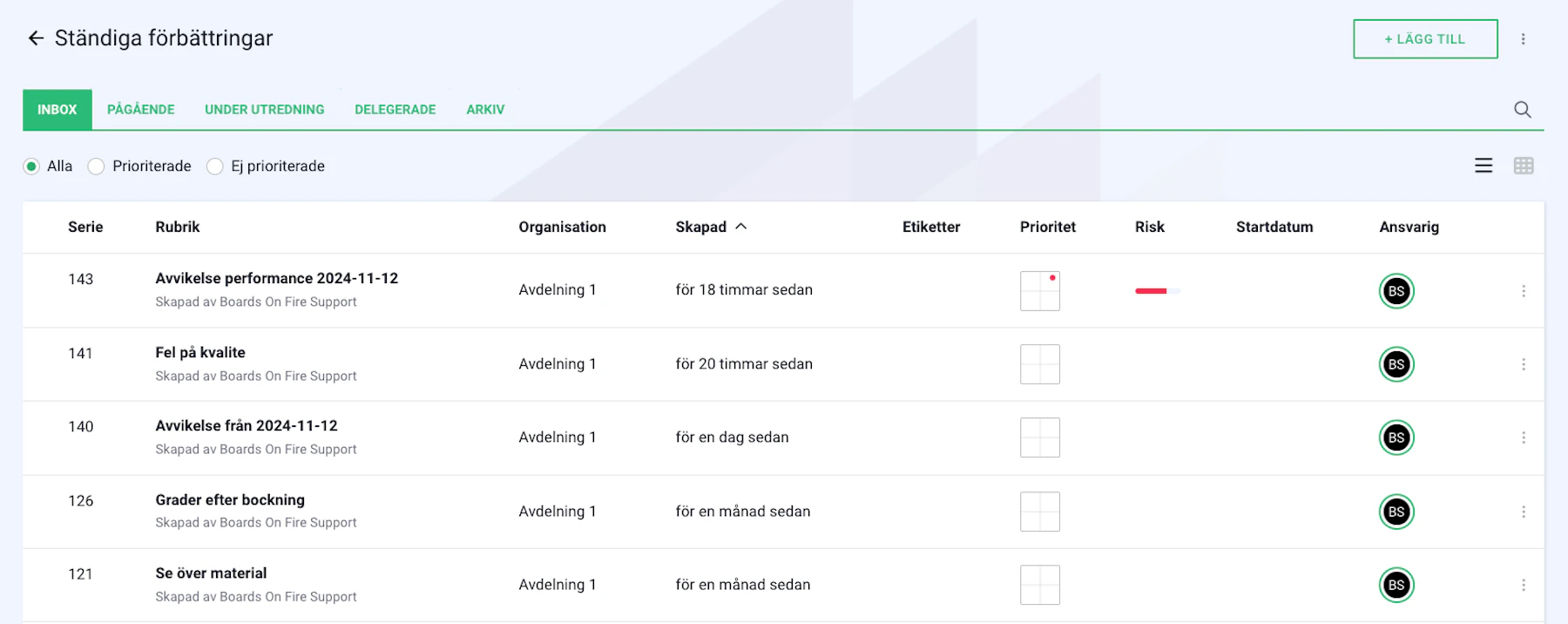Switch to the Pågående tab
This screenshot has height=624, width=1568.
coord(140,110)
